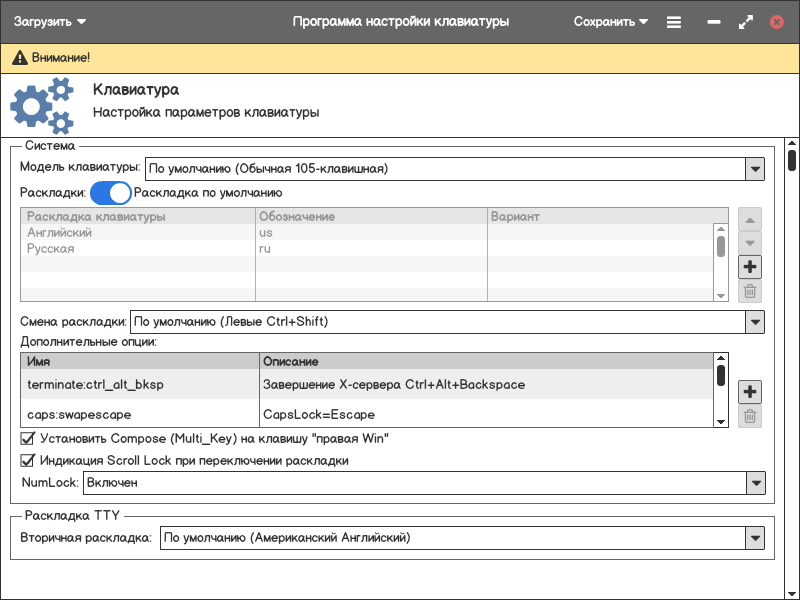The width and height of the screenshot is (800, 600).
Task: Add an additional option with plus button
Action: pos(750,391)
